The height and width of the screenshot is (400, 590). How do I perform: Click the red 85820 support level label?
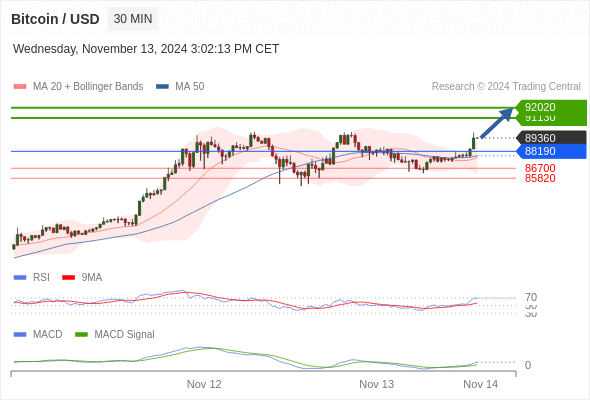click(x=540, y=178)
